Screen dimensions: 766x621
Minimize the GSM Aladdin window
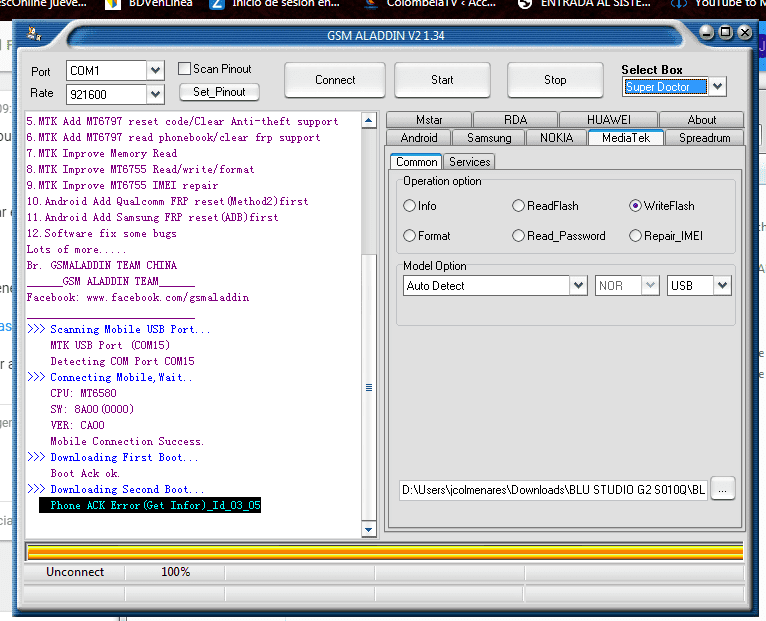706,33
